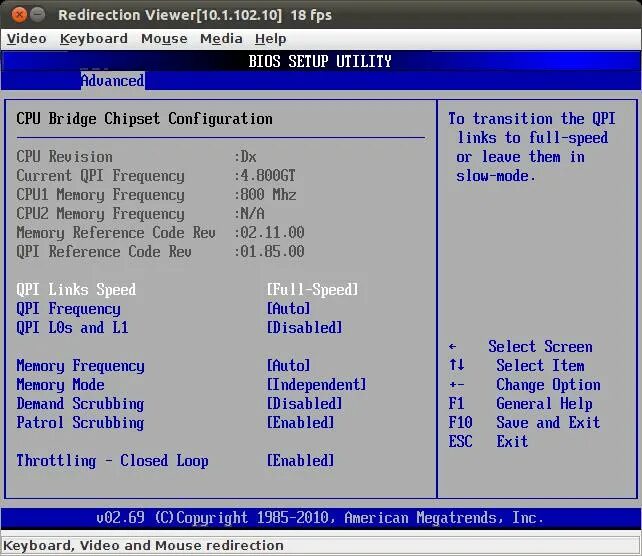Click the Memory Frequency [Auto] value
The image size is (642, 556).
(x=289, y=365)
